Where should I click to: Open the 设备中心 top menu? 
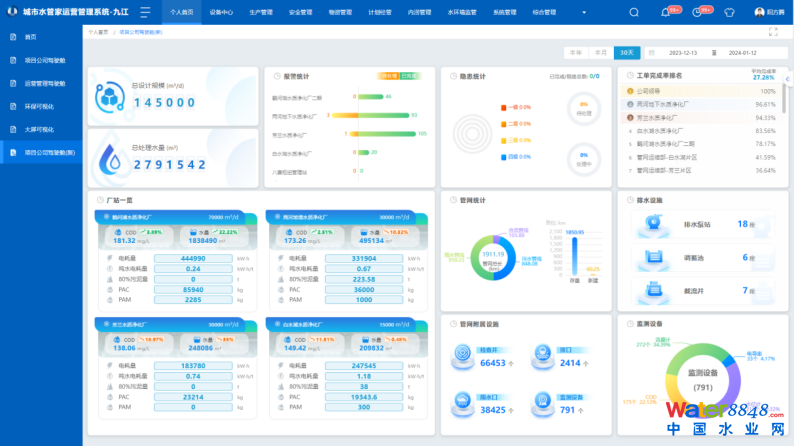point(221,13)
